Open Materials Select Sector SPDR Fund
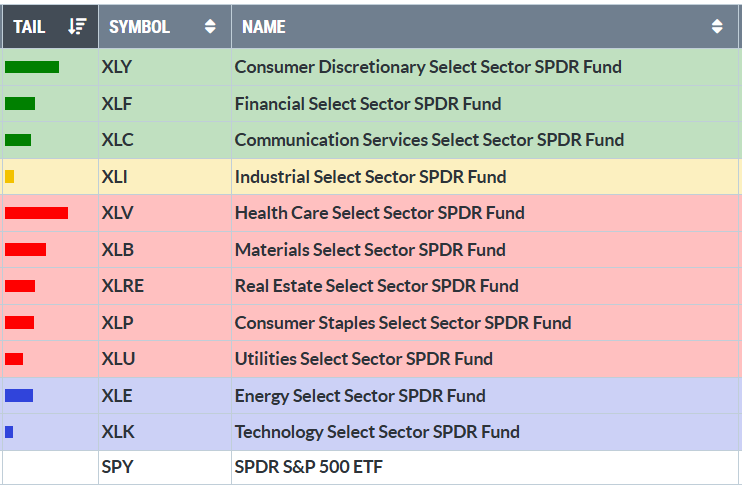The height and width of the screenshot is (490, 742). point(370,250)
